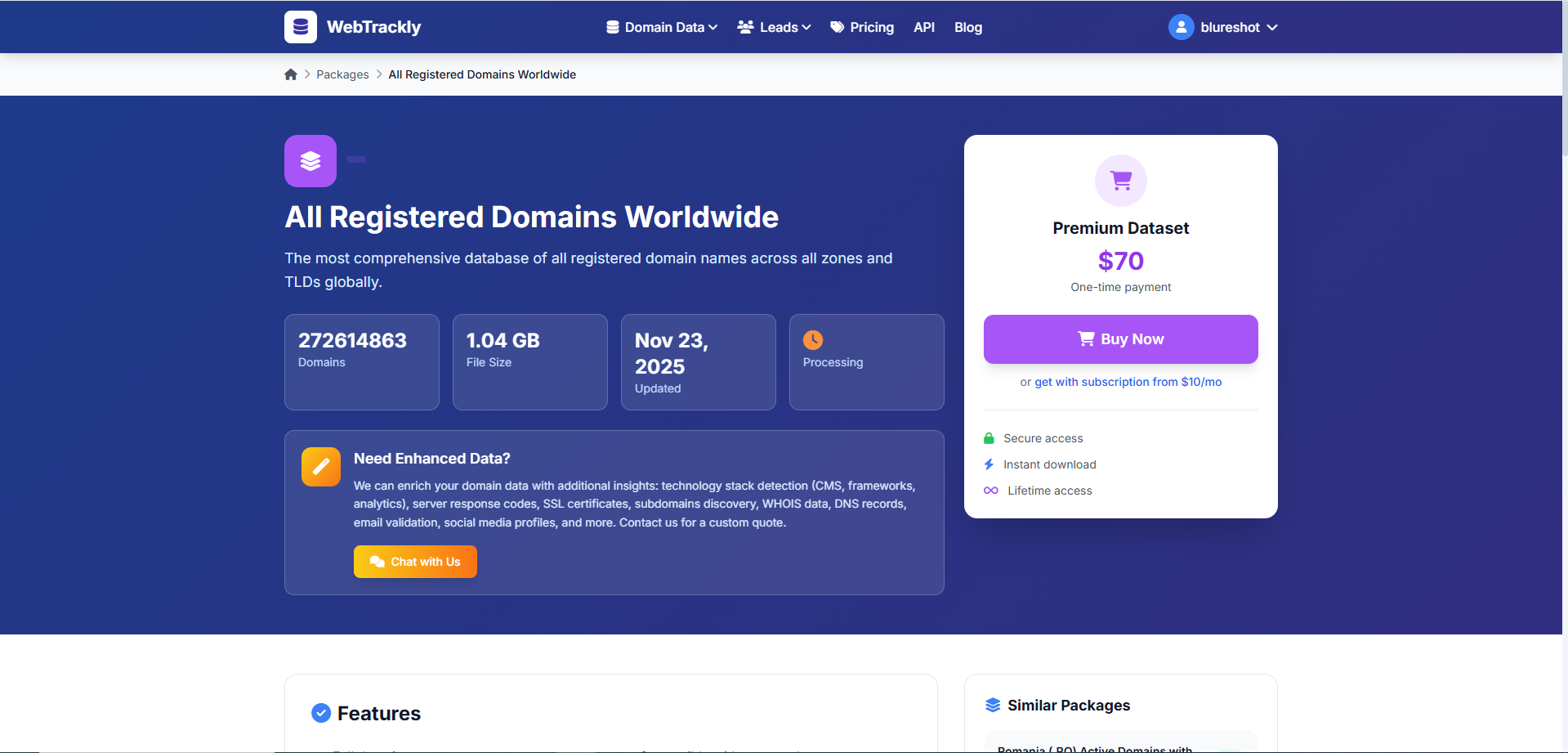Click the infinity icon next to Lifetime access
Image resolution: width=1568 pixels, height=753 pixels.
[990, 490]
